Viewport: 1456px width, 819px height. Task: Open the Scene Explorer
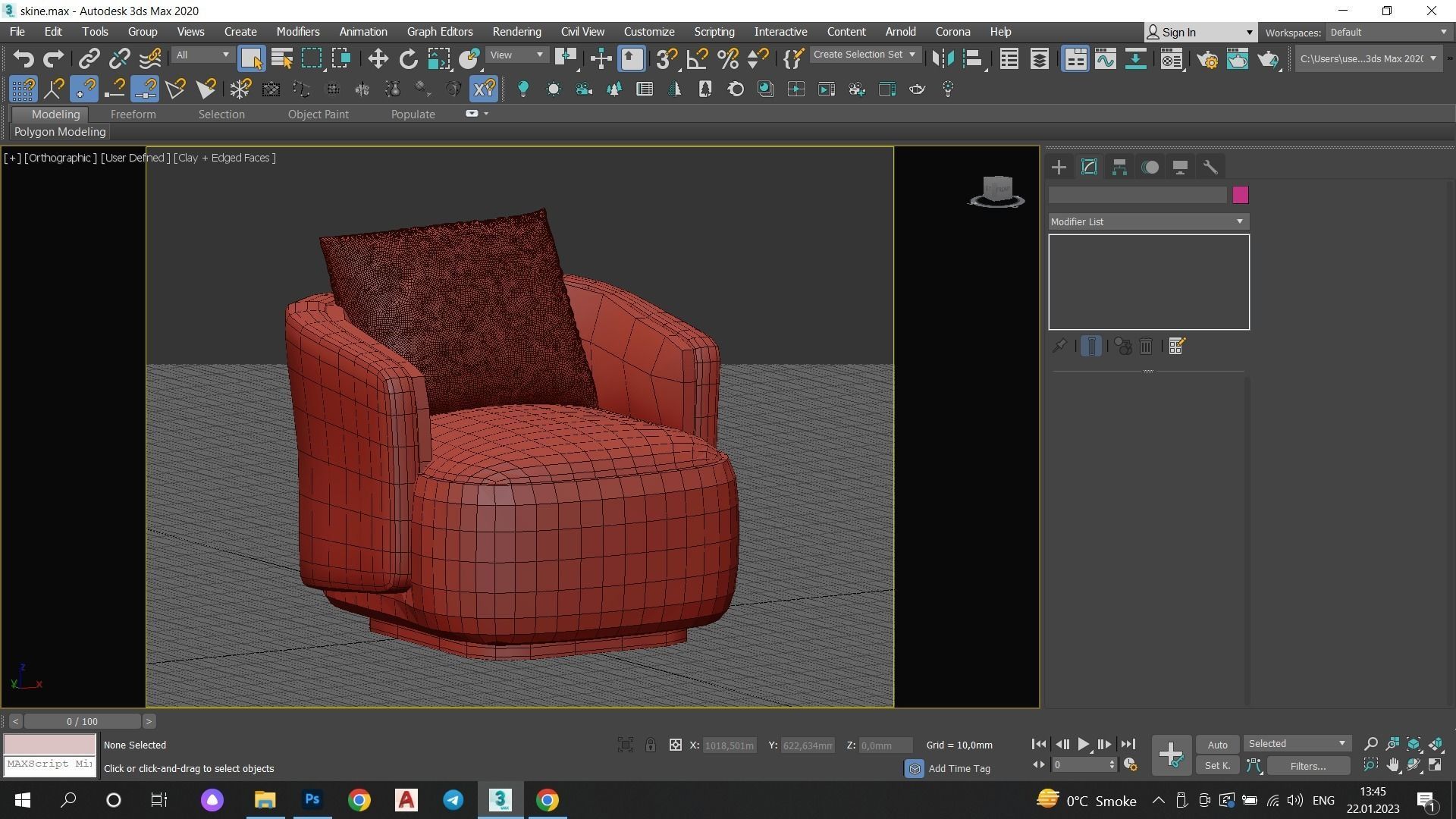[x=1009, y=58]
